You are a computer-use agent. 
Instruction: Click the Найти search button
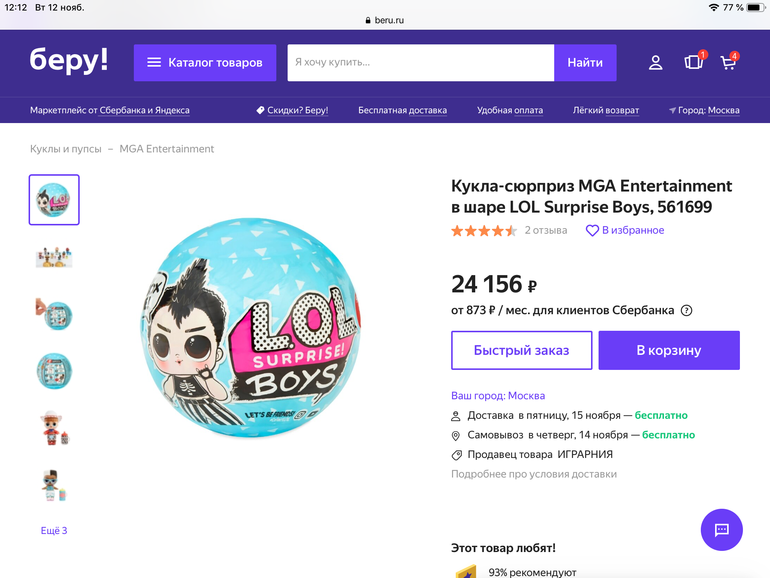coord(585,63)
